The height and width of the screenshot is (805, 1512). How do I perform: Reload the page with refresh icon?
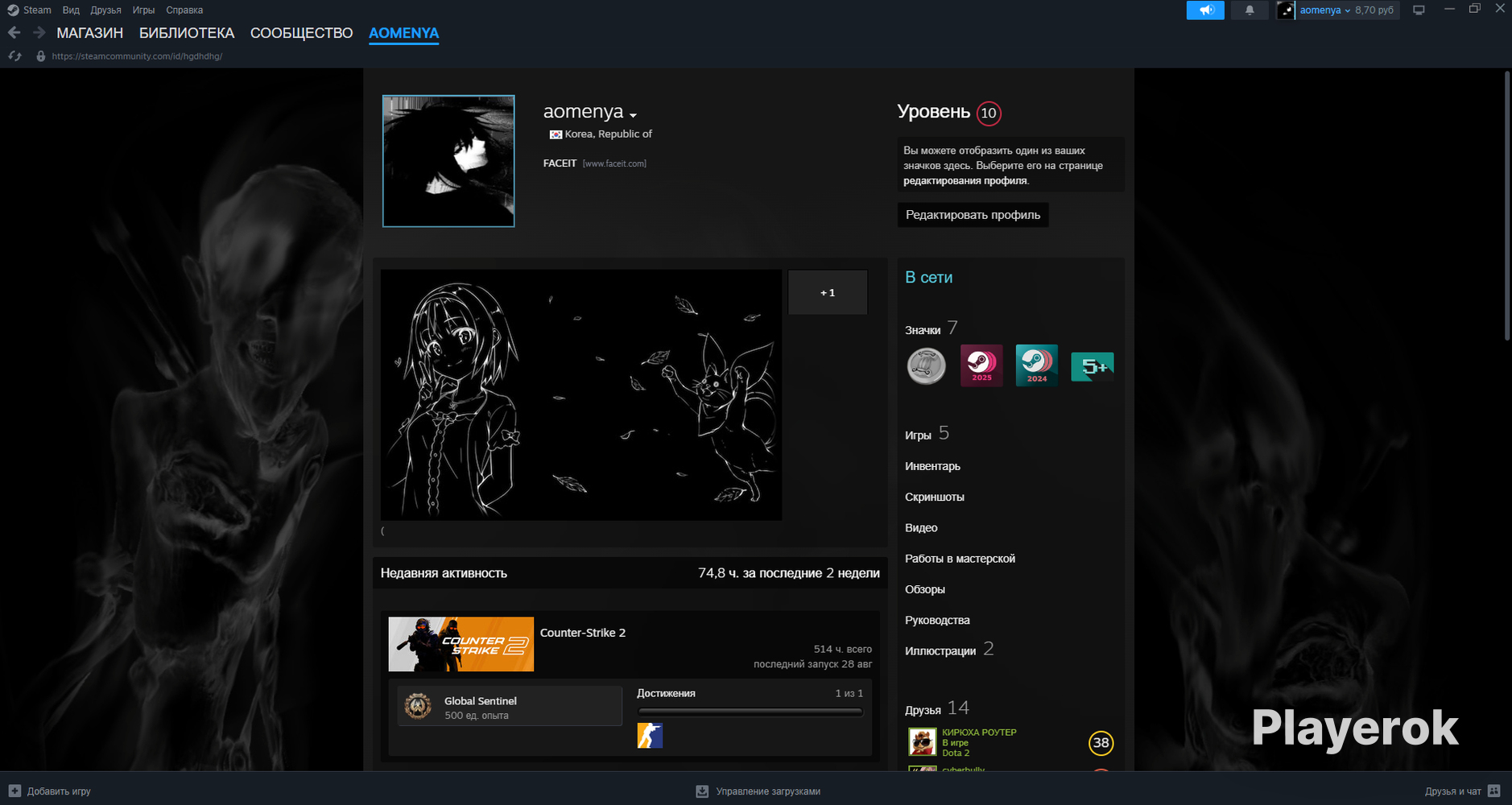[14, 56]
